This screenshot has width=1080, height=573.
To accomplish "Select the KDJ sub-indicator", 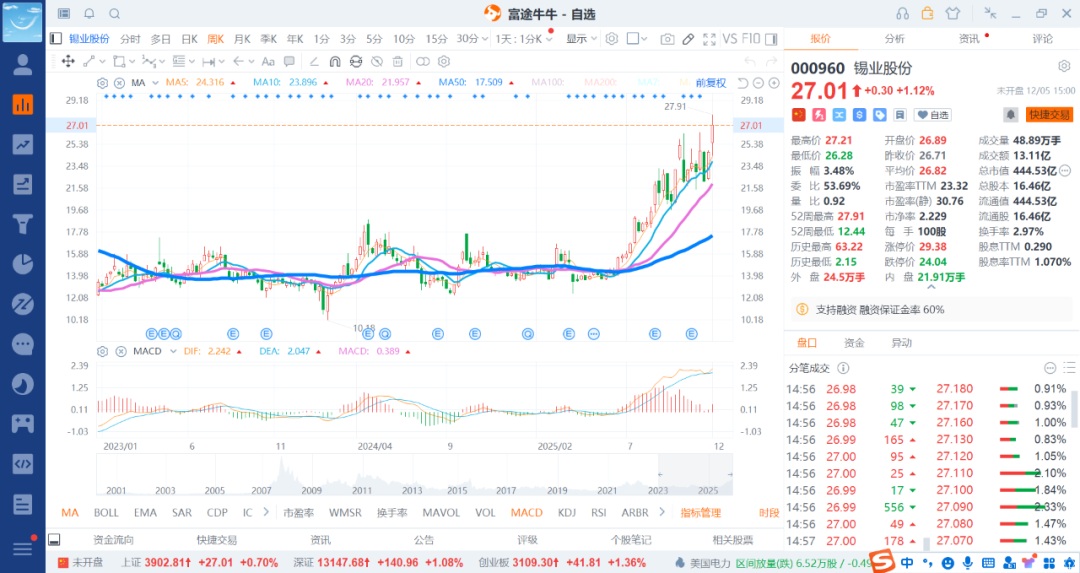I will (567, 512).
